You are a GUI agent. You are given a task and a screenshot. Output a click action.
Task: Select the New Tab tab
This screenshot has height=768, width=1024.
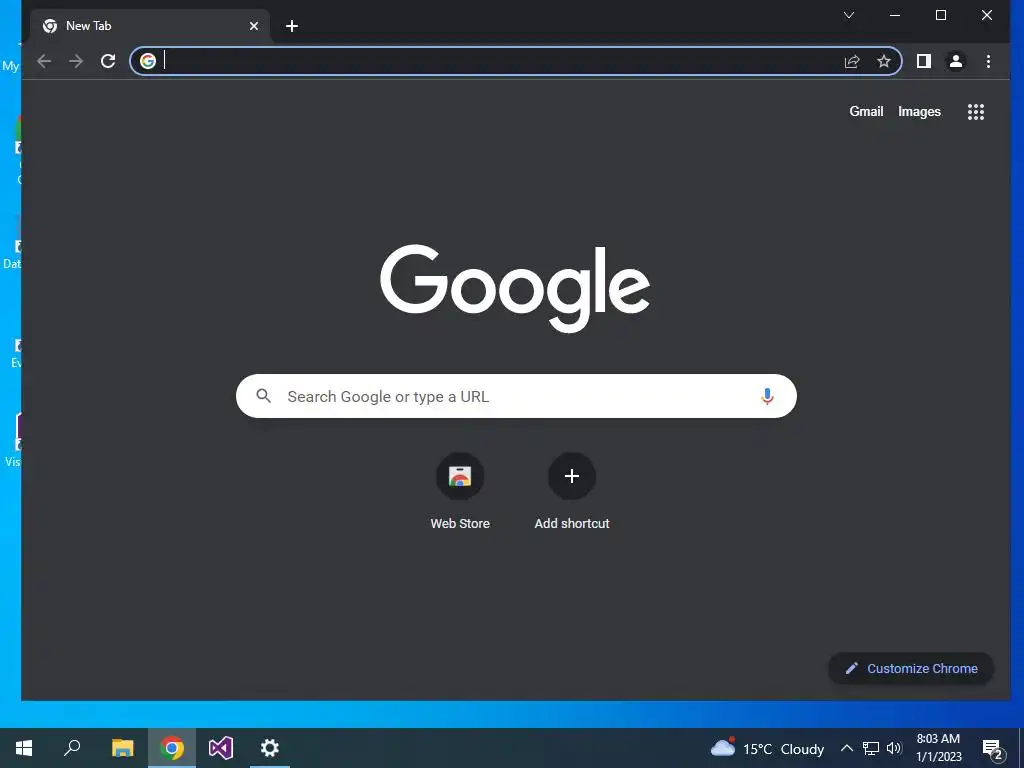150,26
